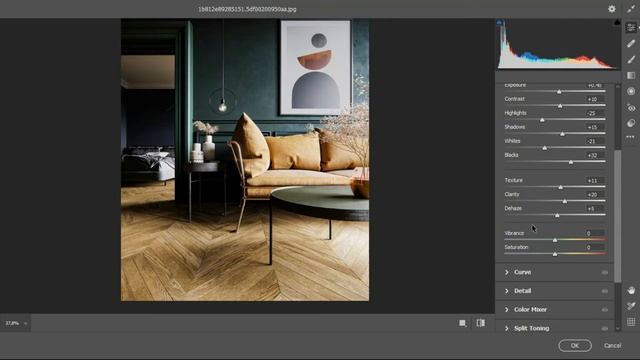
Task: Click the Contrast value field +10
Action: 595,99
